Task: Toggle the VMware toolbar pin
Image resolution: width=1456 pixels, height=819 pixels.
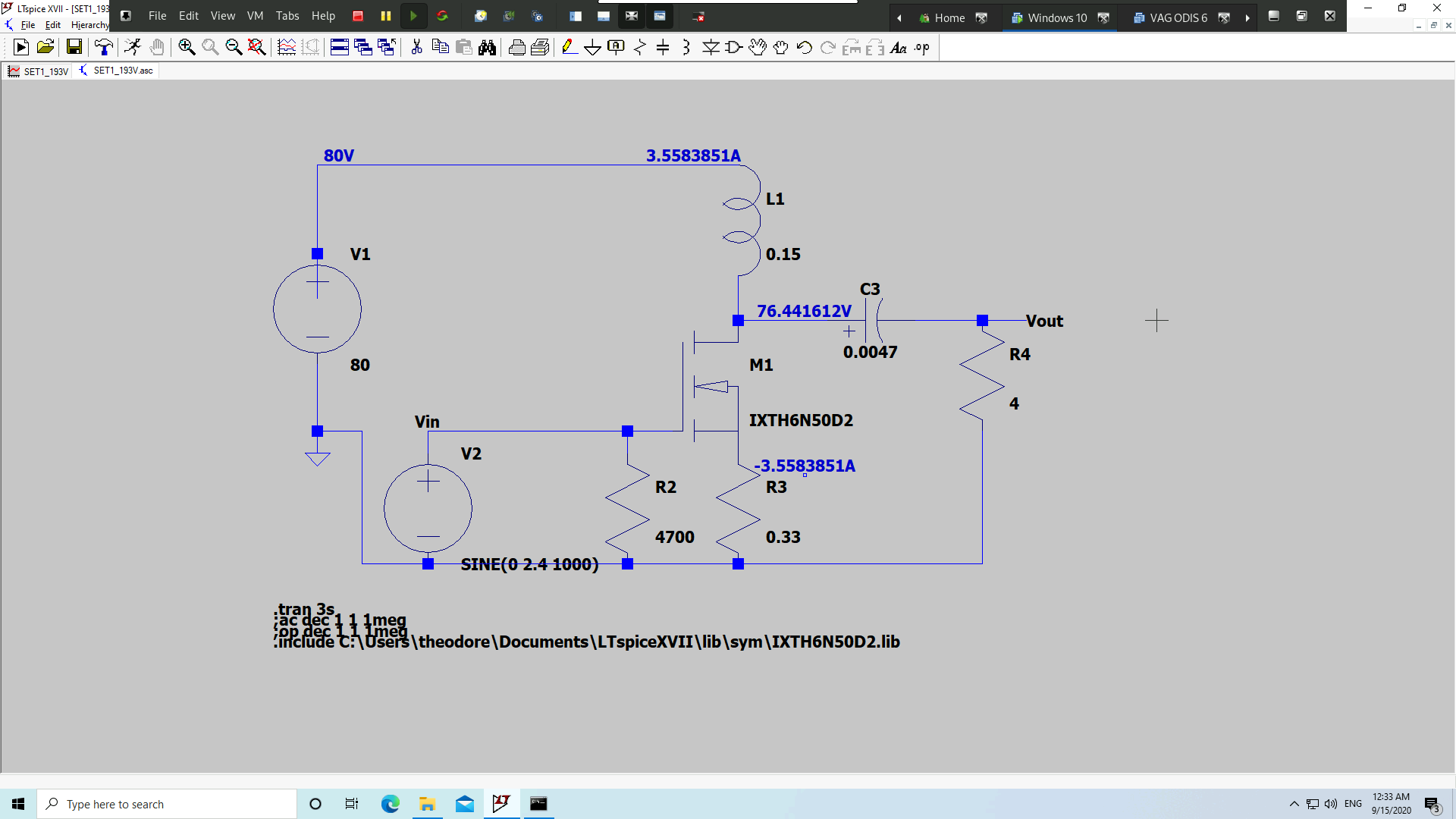Action: point(126,16)
